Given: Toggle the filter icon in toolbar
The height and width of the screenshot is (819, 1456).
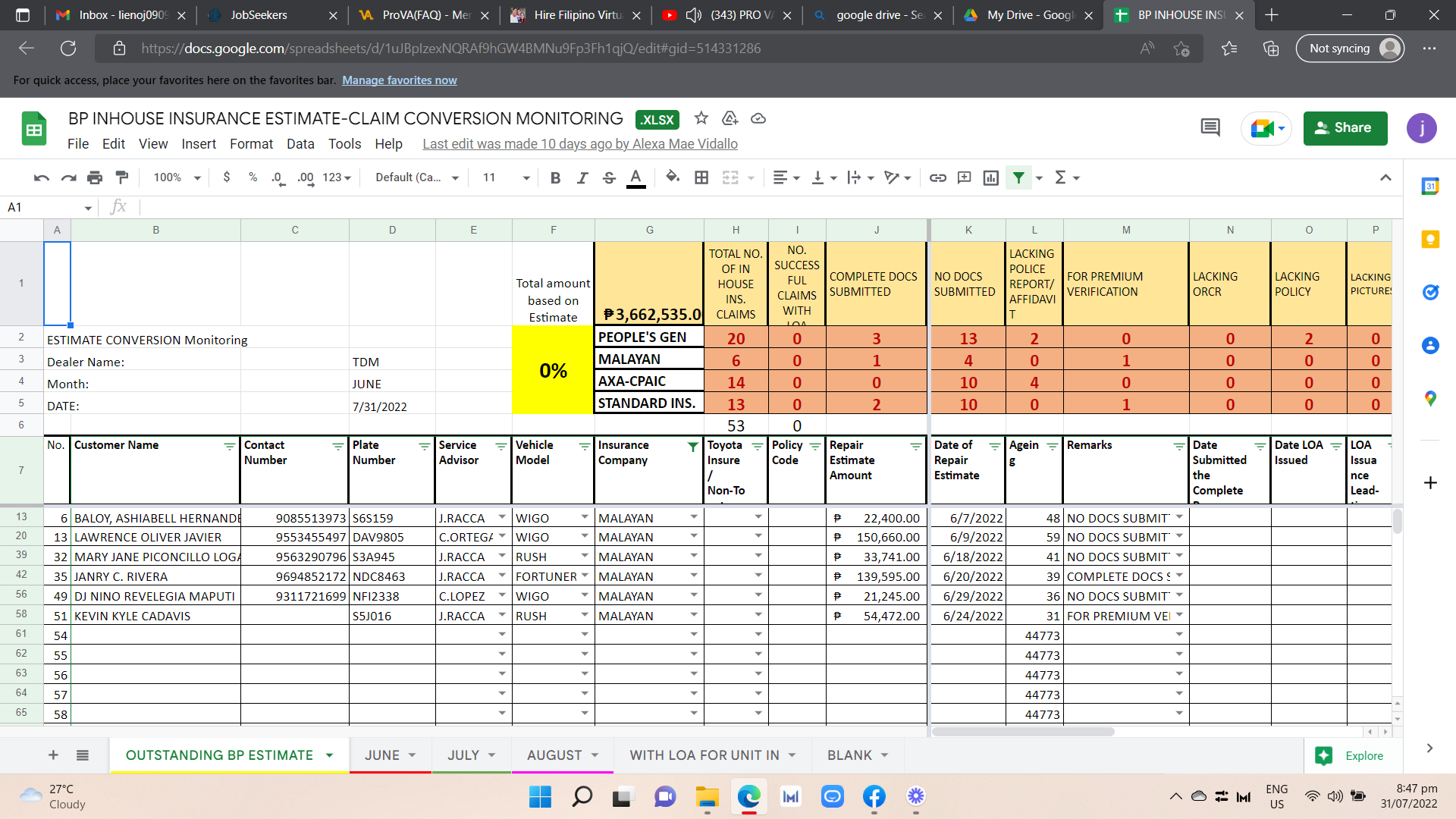Looking at the screenshot, I should click(1018, 177).
